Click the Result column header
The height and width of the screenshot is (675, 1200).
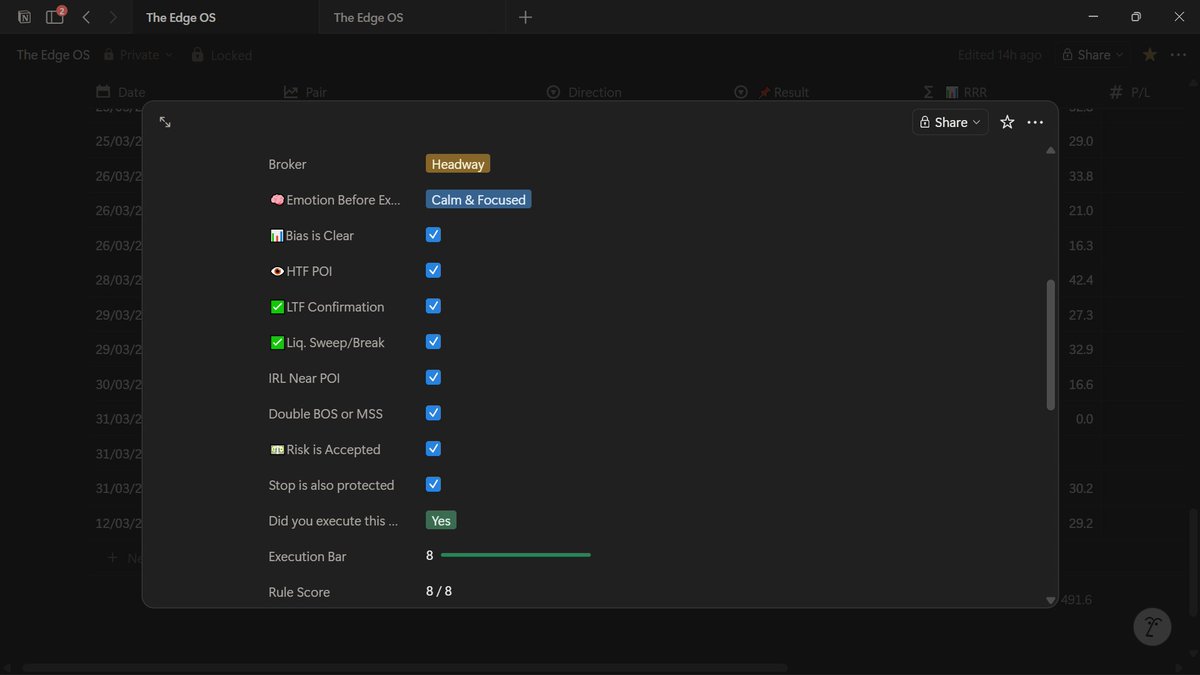tap(772, 92)
